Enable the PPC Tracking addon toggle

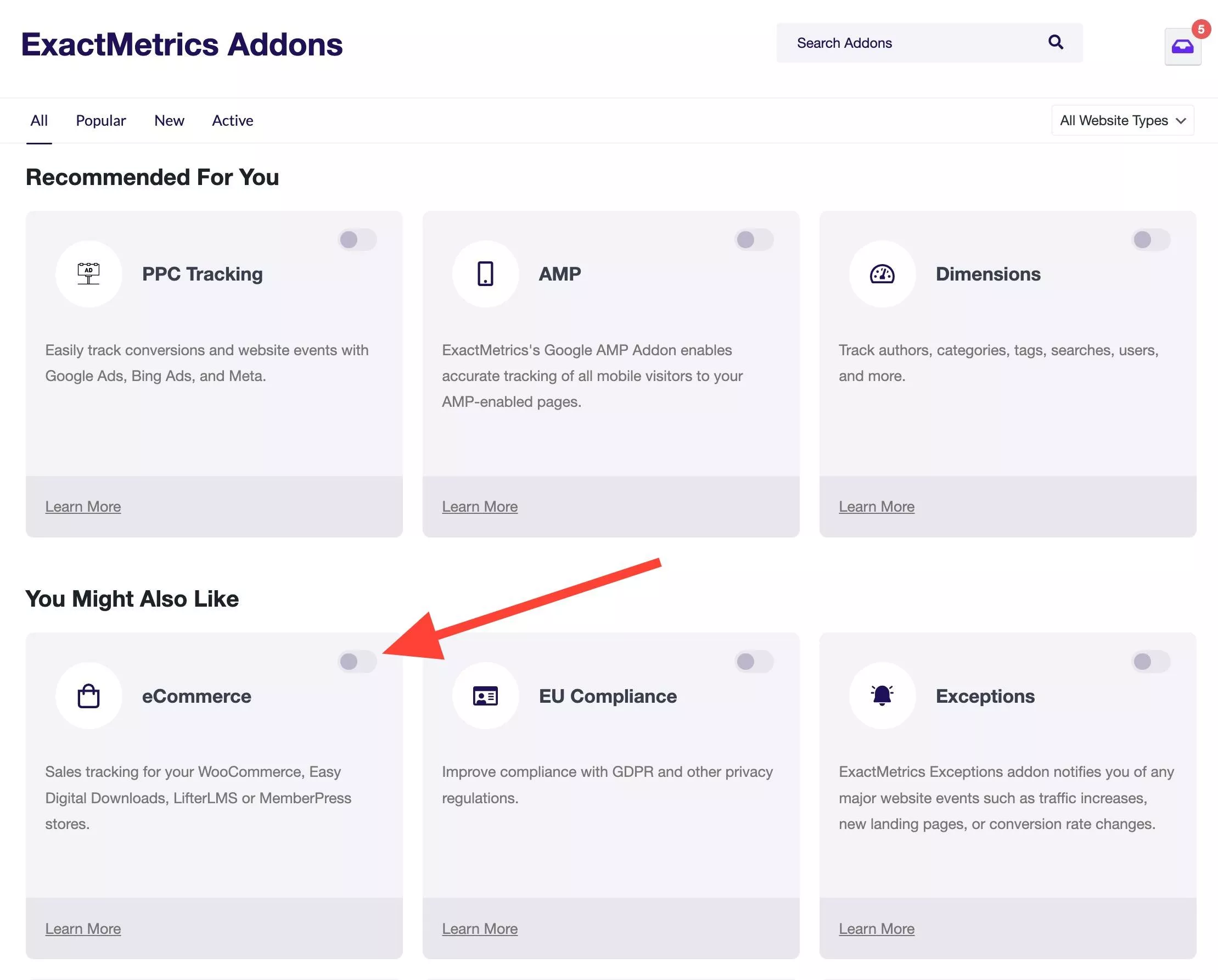tap(357, 239)
